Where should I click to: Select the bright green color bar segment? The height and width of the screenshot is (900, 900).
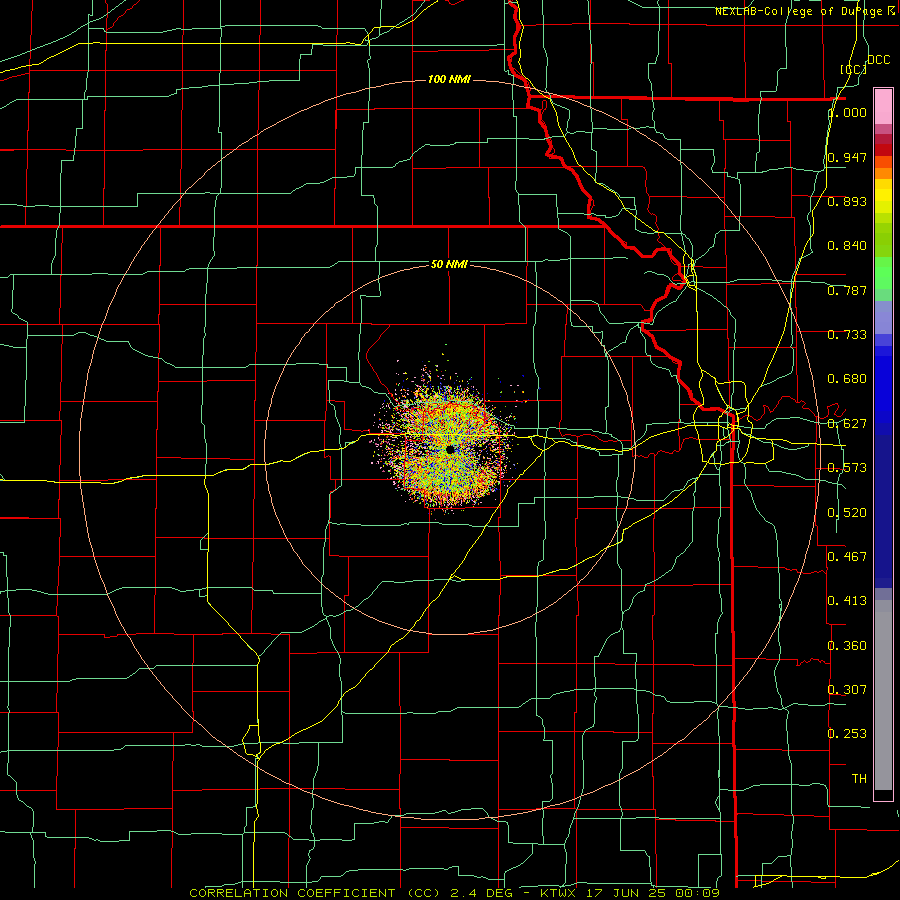click(883, 273)
